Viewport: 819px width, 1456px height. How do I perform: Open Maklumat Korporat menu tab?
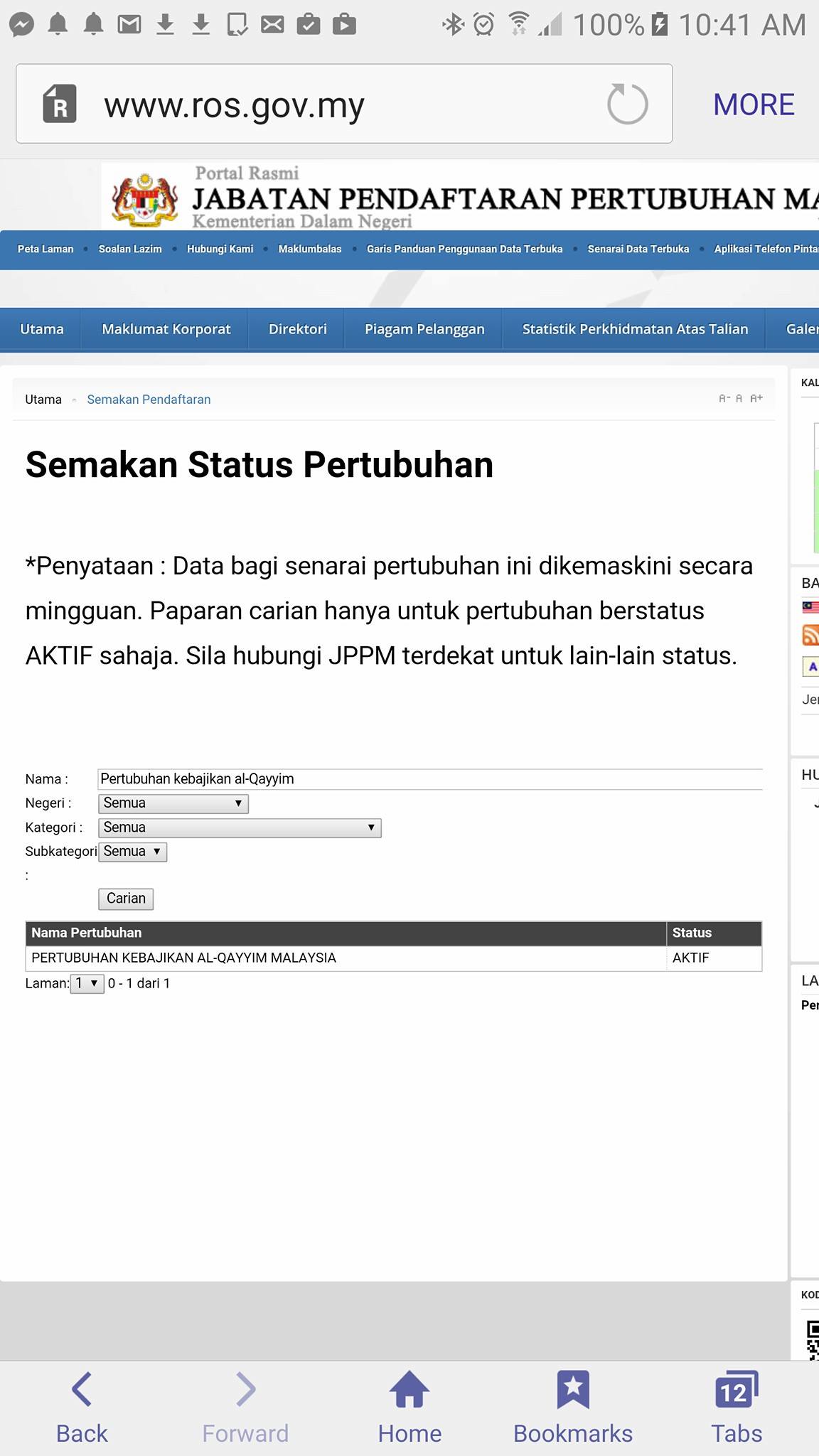(x=166, y=329)
